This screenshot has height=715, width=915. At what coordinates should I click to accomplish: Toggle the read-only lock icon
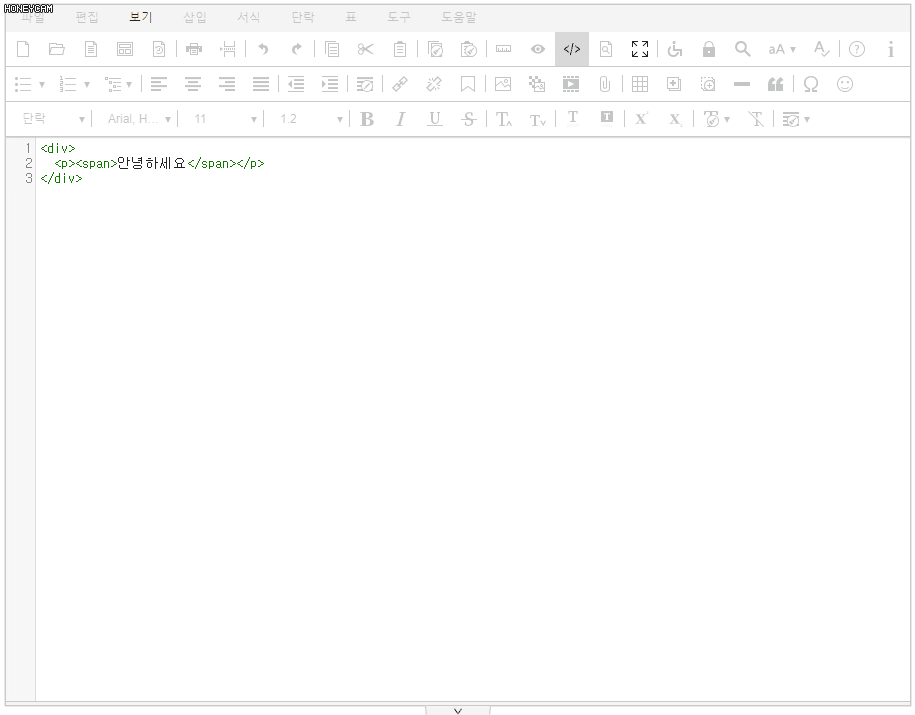(x=709, y=49)
